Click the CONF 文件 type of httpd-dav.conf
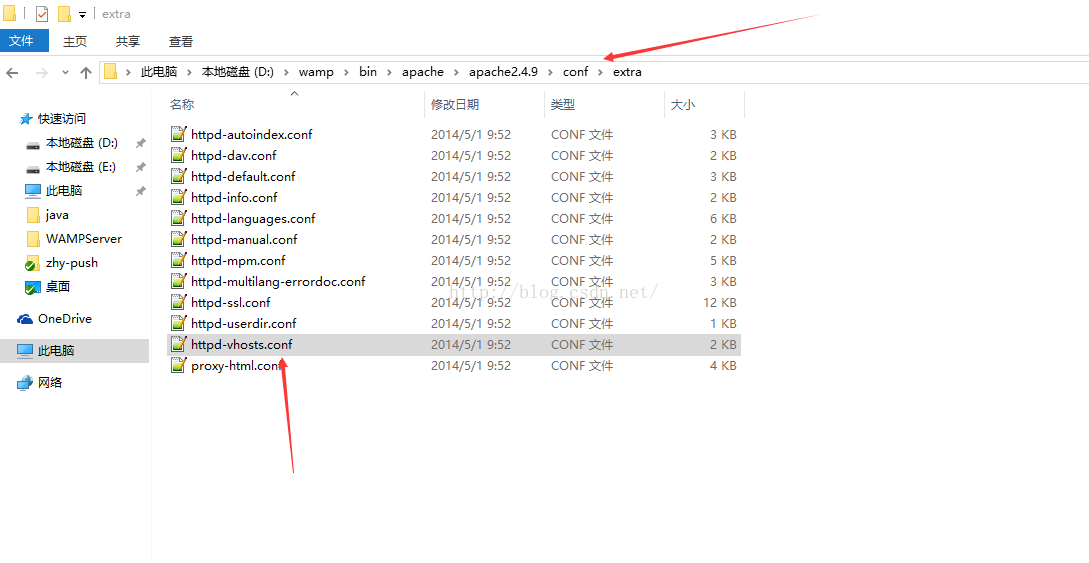The image size is (1089, 563). click(582, 156)
